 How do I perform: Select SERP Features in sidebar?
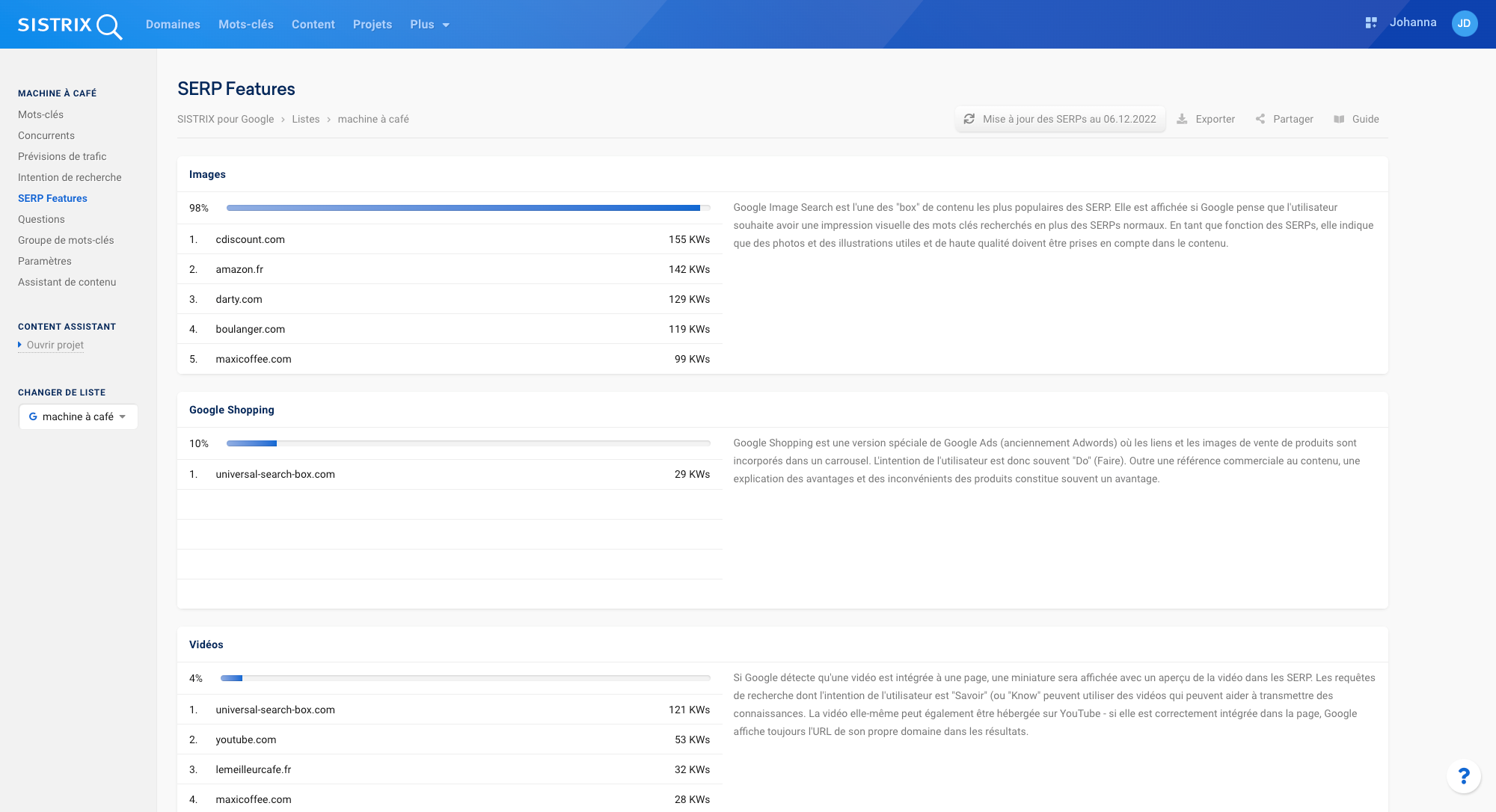tap(52, 198)
